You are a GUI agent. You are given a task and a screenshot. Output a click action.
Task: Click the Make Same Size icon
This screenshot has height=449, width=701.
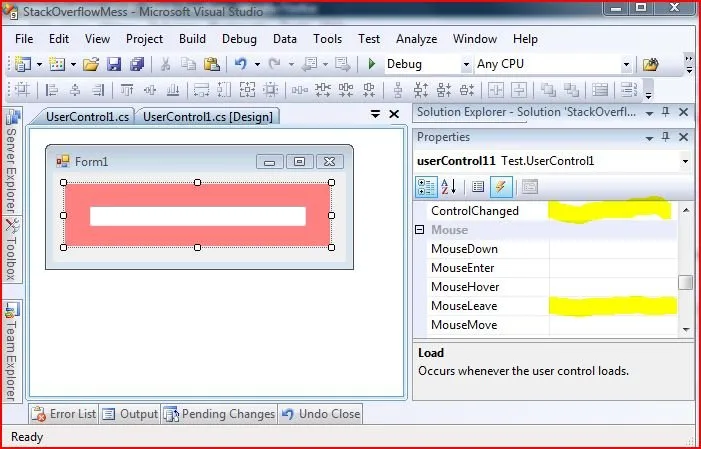coord(247,90)
